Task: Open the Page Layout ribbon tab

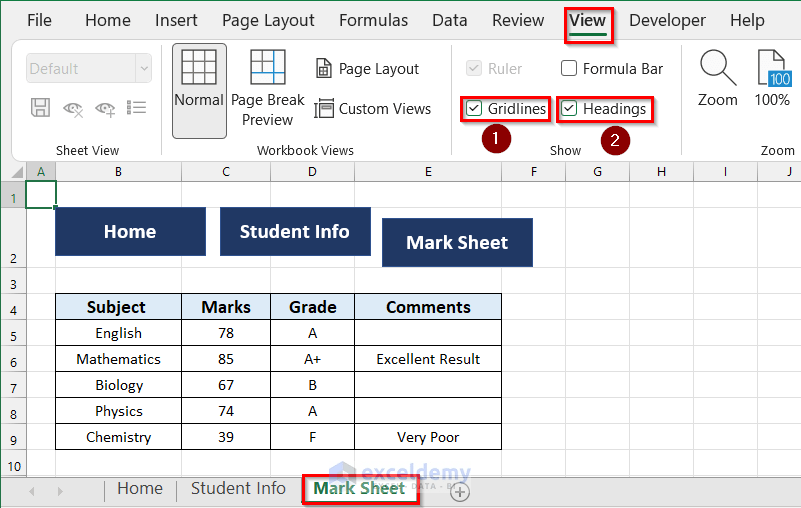Action: coord(268,20)
